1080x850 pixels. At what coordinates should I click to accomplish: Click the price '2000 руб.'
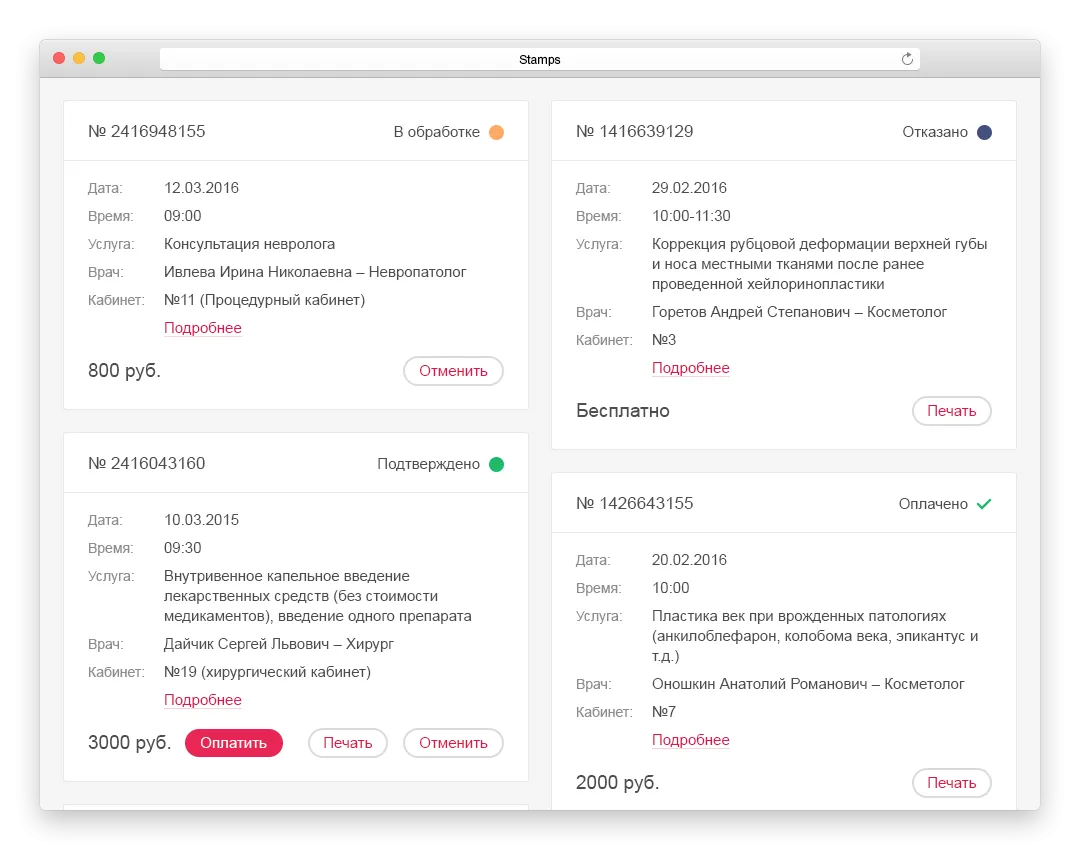pos(617,782)
